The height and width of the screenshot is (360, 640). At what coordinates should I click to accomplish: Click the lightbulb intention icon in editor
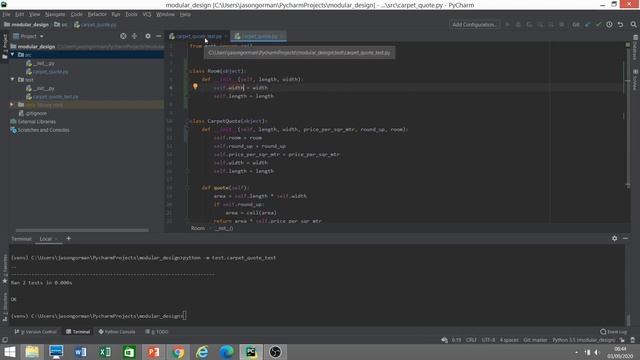pos(195,87)
